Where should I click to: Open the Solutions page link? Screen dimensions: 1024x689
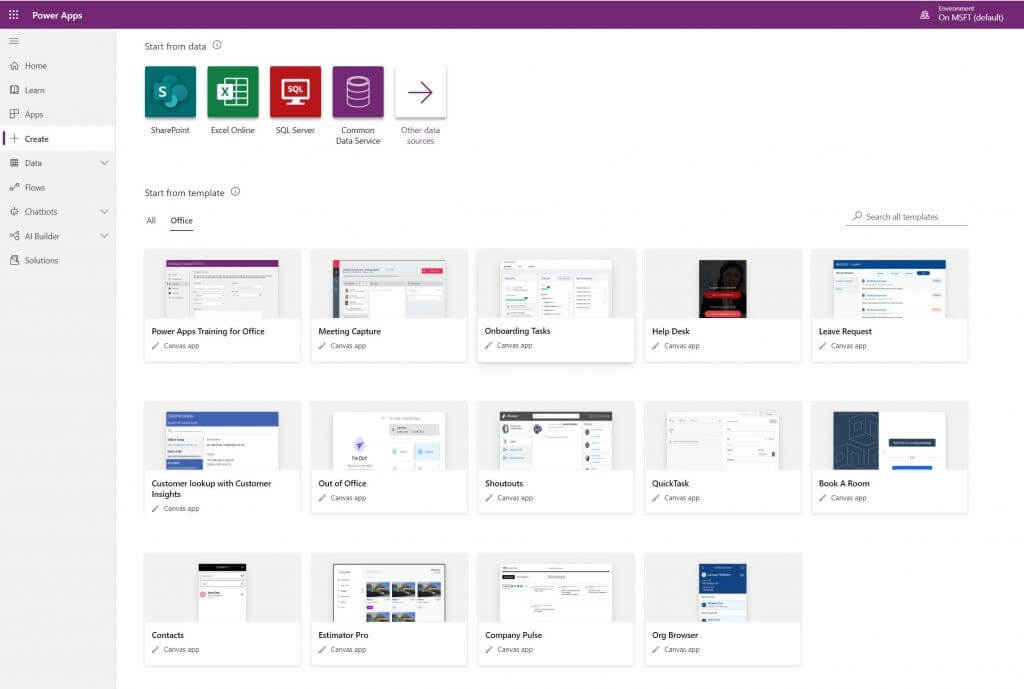point(41,260)
